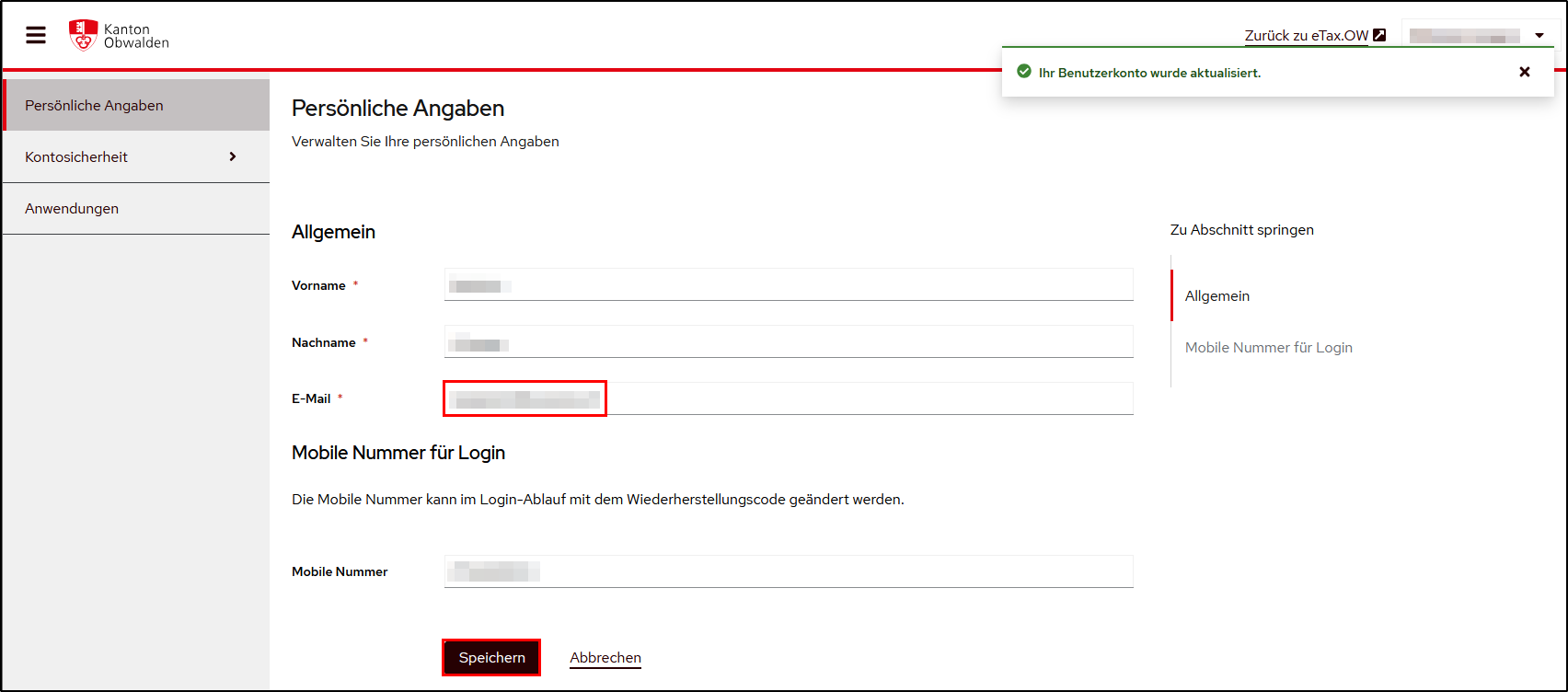The width and height of the screenshot is (1568, 692).
Task: Click the Kanton Obwalden logo
Action: [120, 36]
